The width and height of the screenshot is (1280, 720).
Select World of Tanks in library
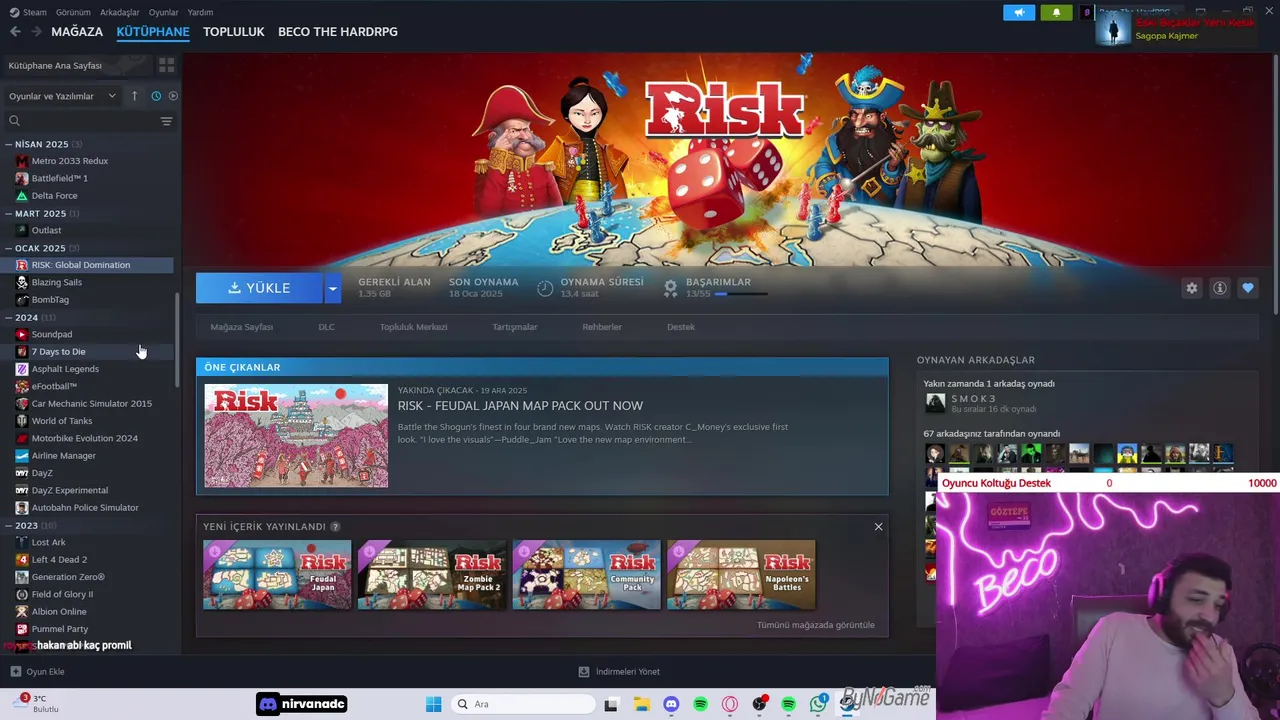(x=61, y=421)
